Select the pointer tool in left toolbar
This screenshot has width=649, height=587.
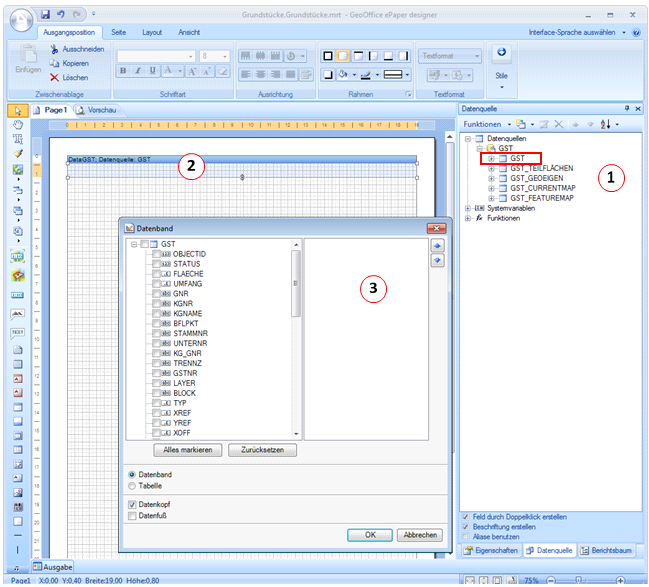(x=16, y=111)
